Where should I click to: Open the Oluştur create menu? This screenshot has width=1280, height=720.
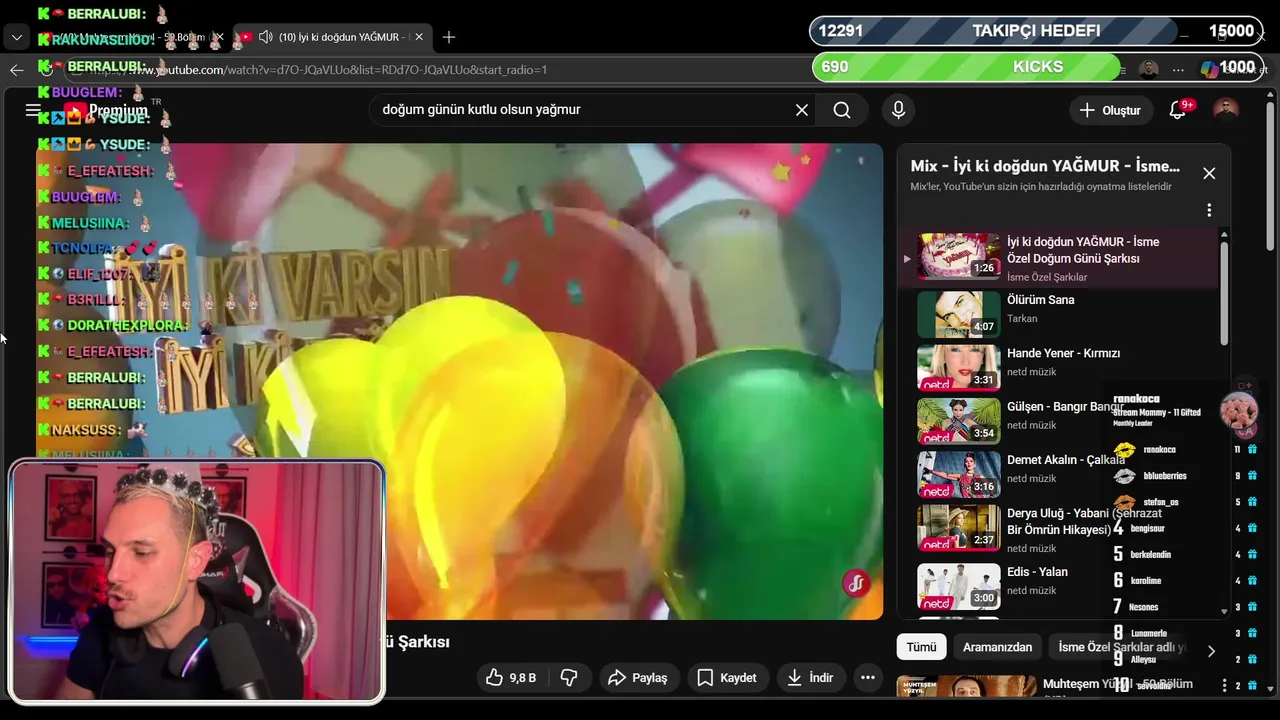(x=1109, y=110)
